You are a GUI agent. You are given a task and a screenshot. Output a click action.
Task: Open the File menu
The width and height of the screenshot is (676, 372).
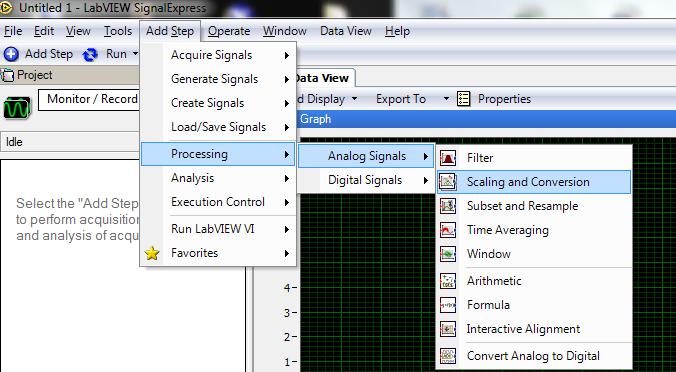pos(13,31)
